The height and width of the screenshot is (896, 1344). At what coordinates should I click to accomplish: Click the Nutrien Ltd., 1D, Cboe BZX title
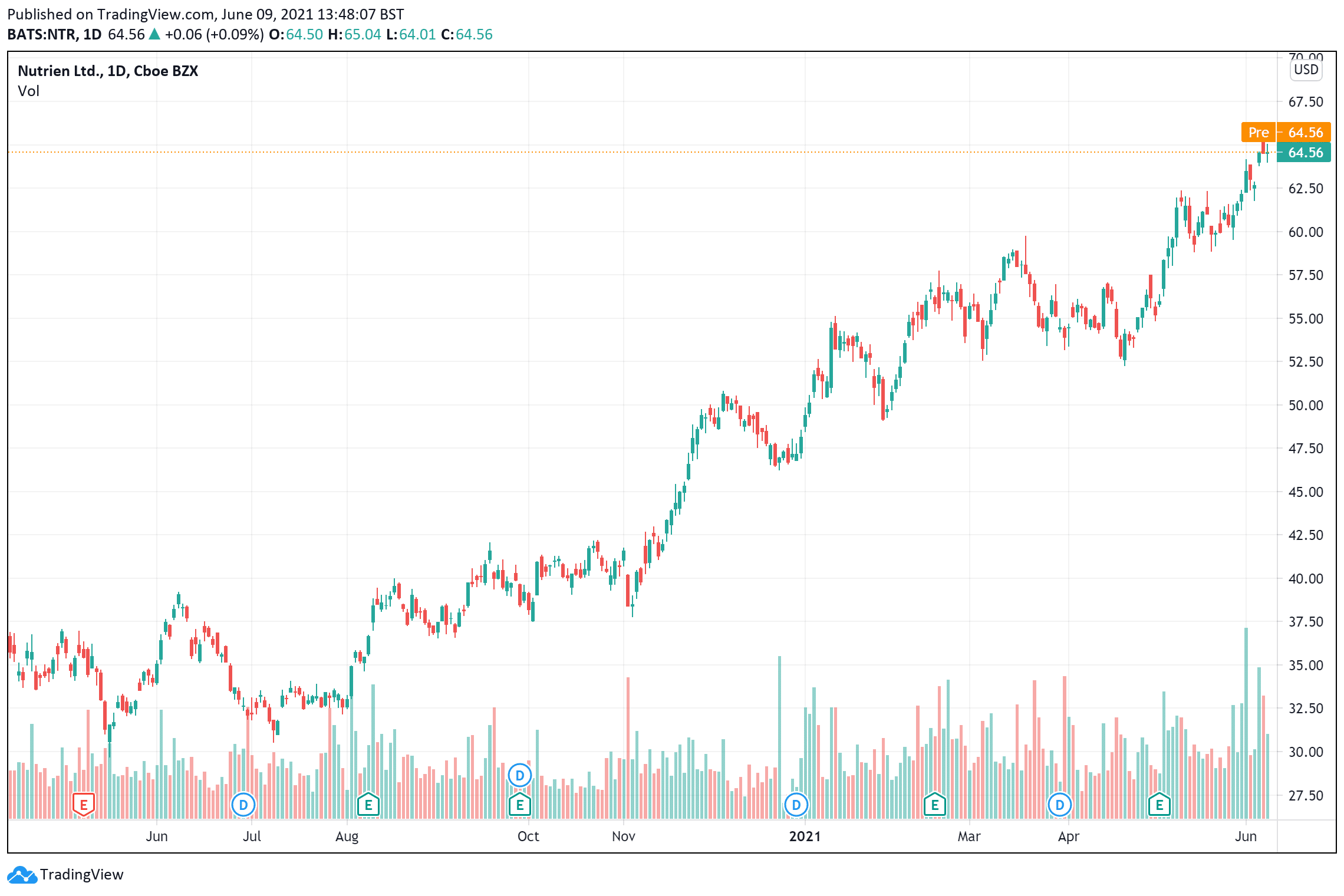[108, 71]
